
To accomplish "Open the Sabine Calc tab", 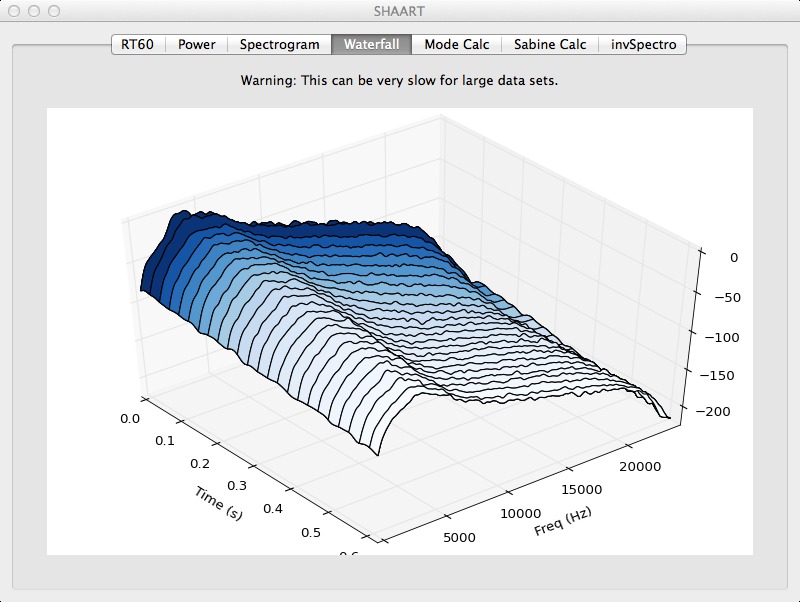I will [550, 44].
